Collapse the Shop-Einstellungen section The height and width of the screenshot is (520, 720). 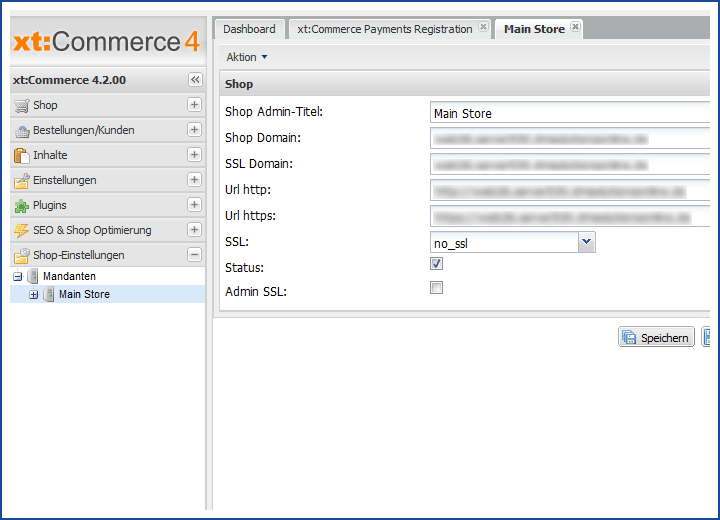click(194, 254)
